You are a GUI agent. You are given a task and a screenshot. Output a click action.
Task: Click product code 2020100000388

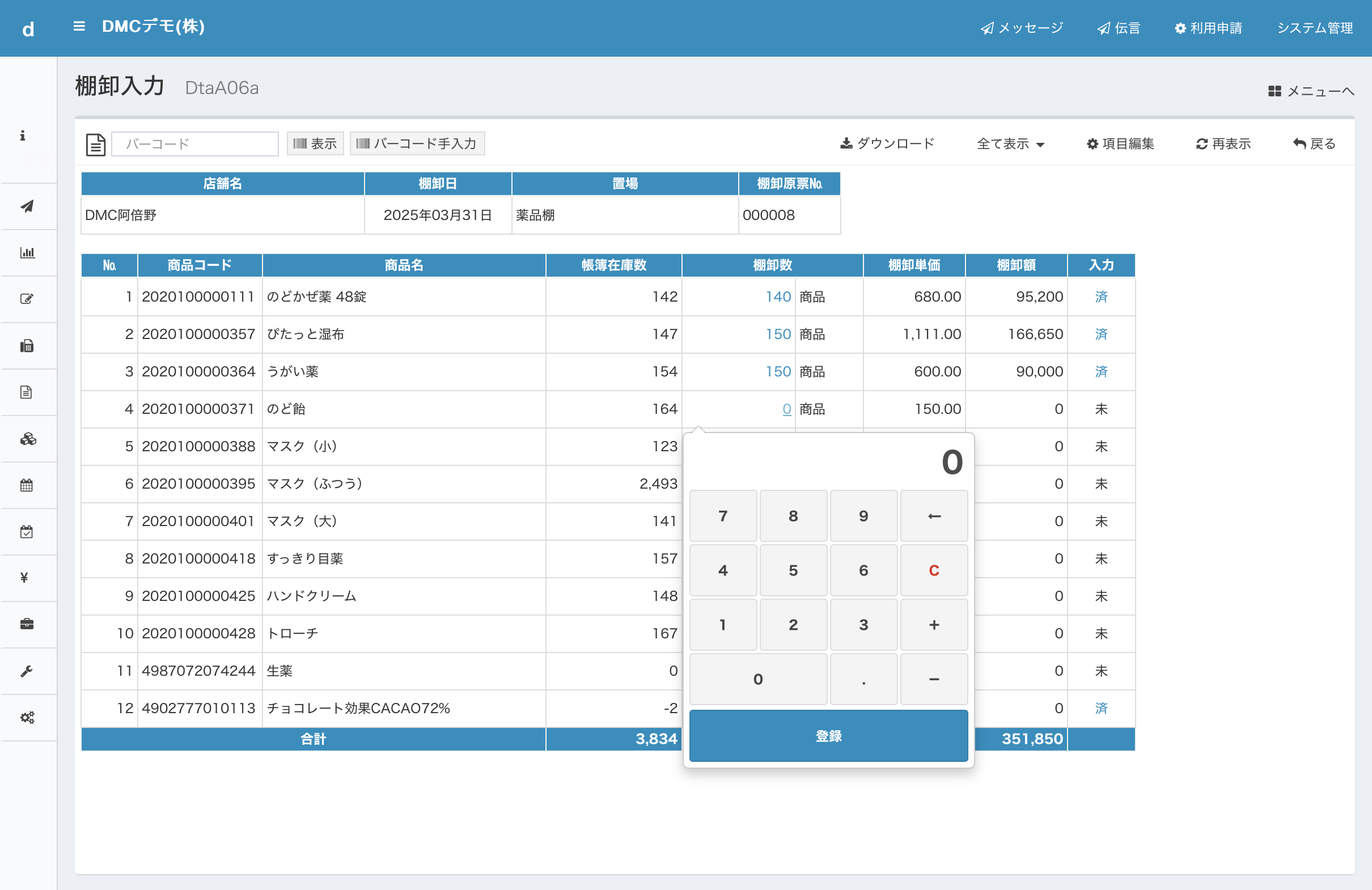pyautogui.click(x=198, y=446)
